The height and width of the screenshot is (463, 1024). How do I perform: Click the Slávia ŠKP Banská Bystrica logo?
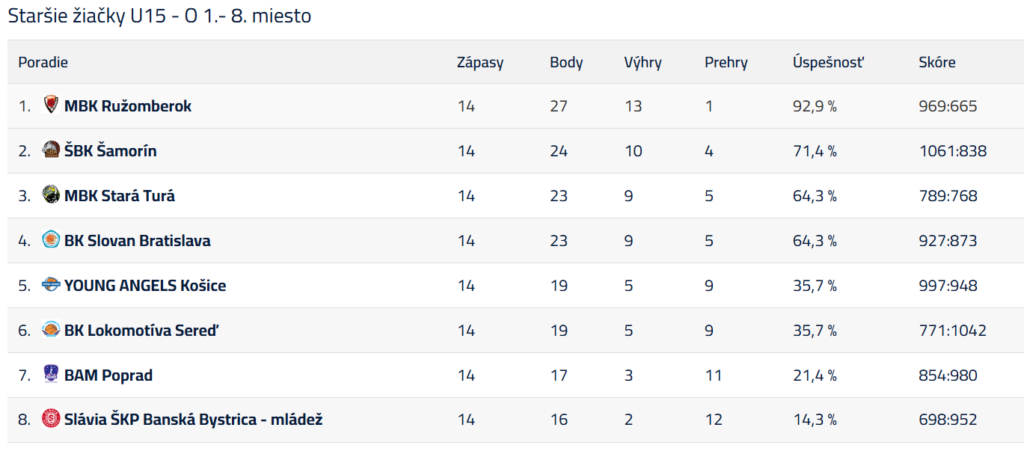pos(51,419)
